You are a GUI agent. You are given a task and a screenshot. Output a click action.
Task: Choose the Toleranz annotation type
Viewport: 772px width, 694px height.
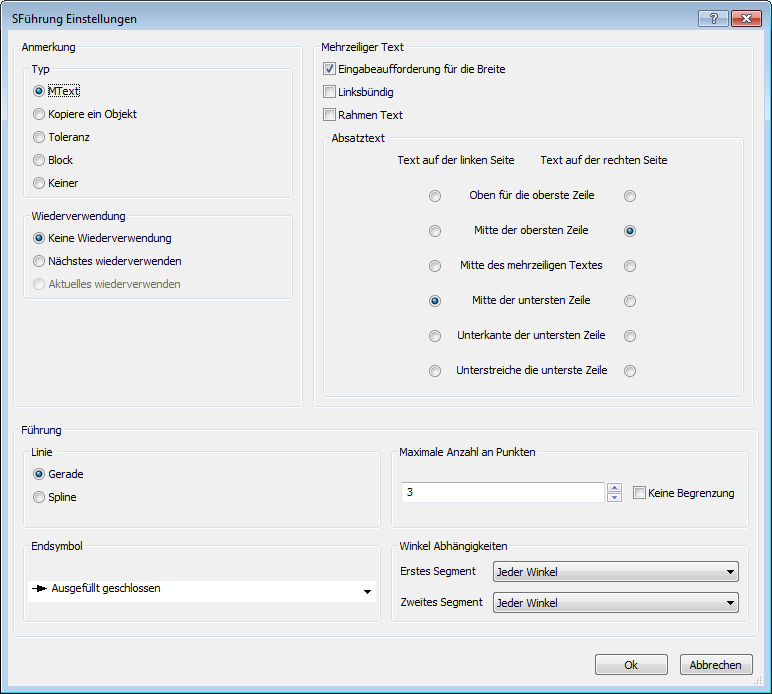39,137
